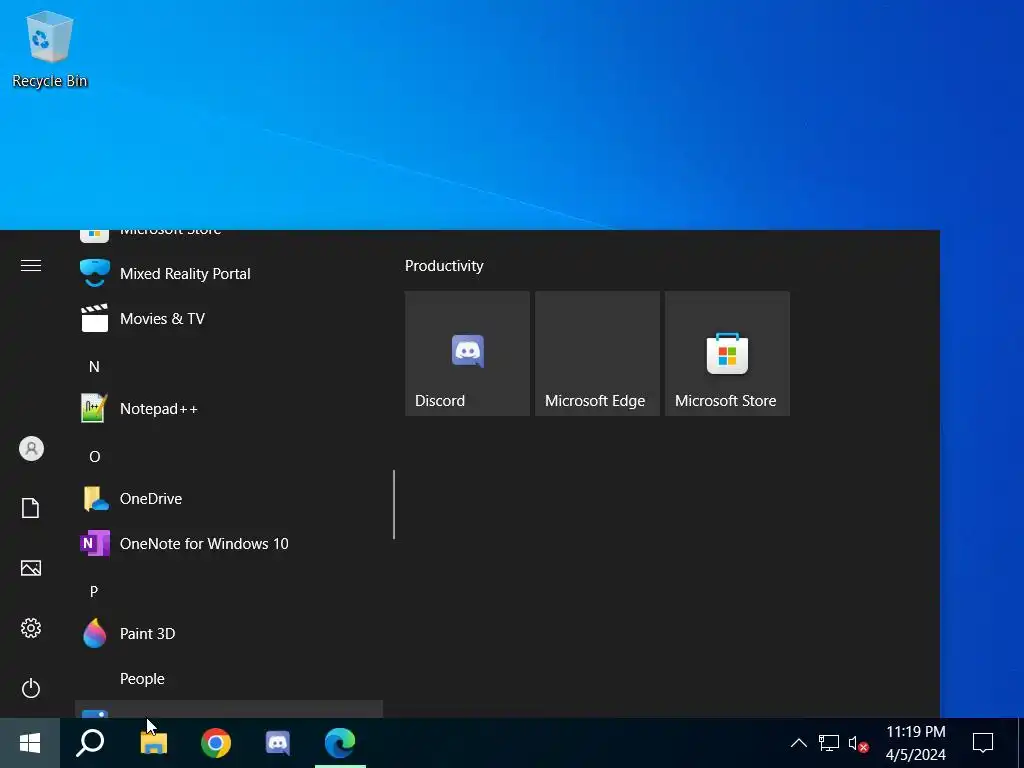Click Show Desktop sliver at taskbar end
This screenshot has height=768, width=1024.
pos(1021,743)
